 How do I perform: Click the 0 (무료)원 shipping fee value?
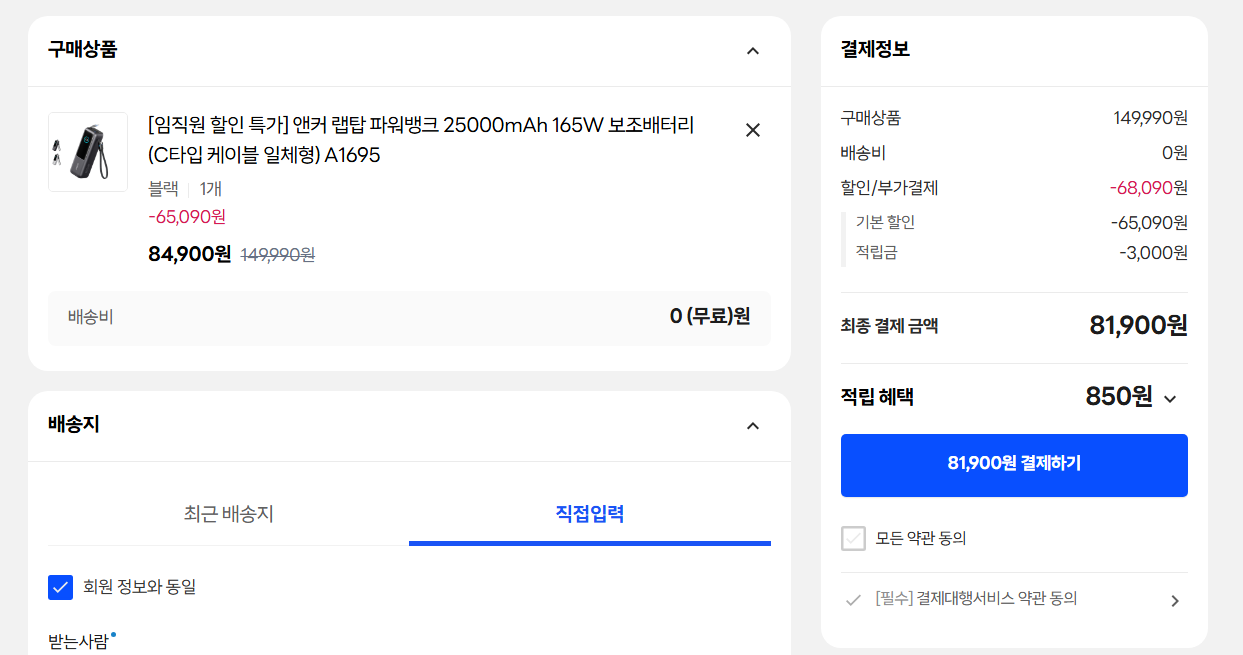pyautogui.click(x=710, y=317)
